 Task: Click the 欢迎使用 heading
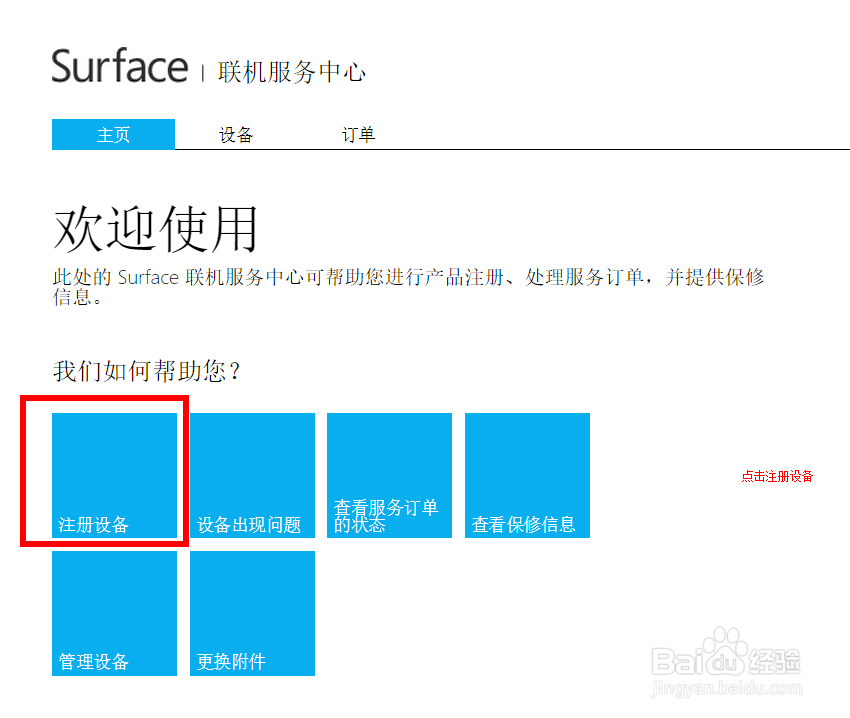155,229
